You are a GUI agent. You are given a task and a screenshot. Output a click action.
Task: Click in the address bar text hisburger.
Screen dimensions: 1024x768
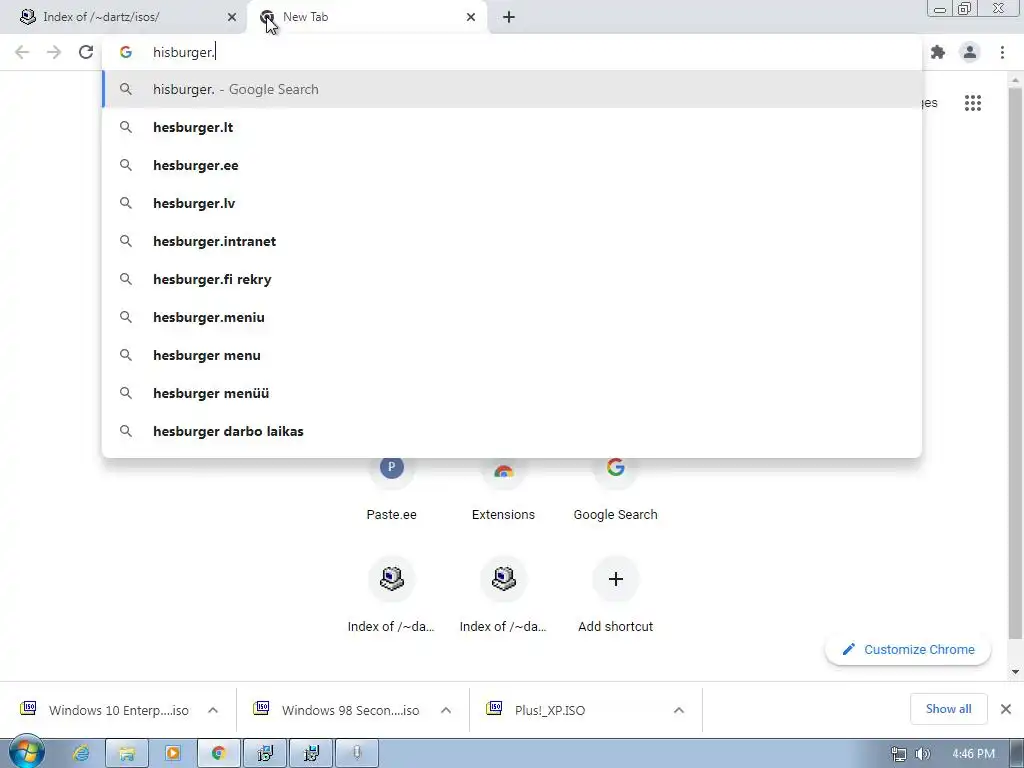[x=184, y=52]
